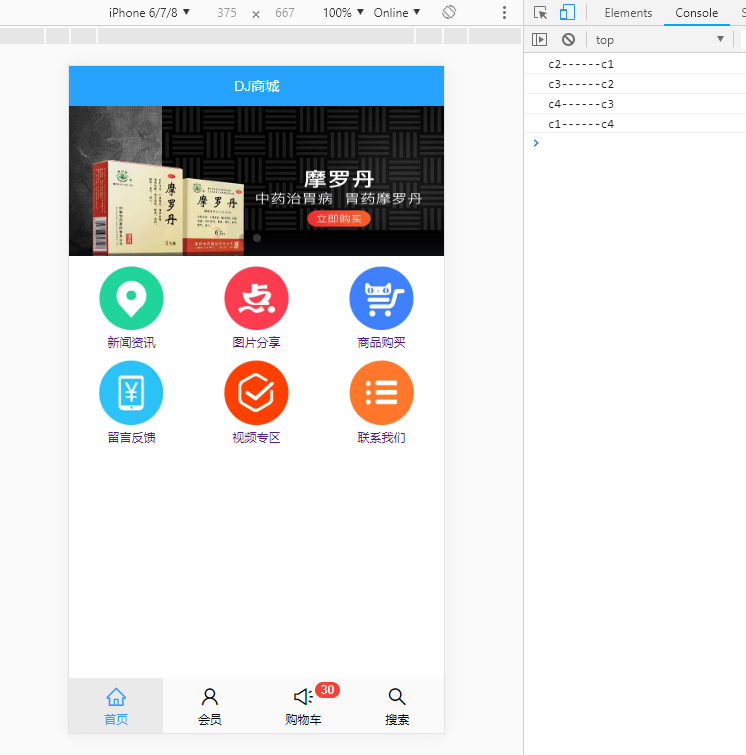Open the Online throttling dropdown
The image size is (746, 755).
click(397, 13)
